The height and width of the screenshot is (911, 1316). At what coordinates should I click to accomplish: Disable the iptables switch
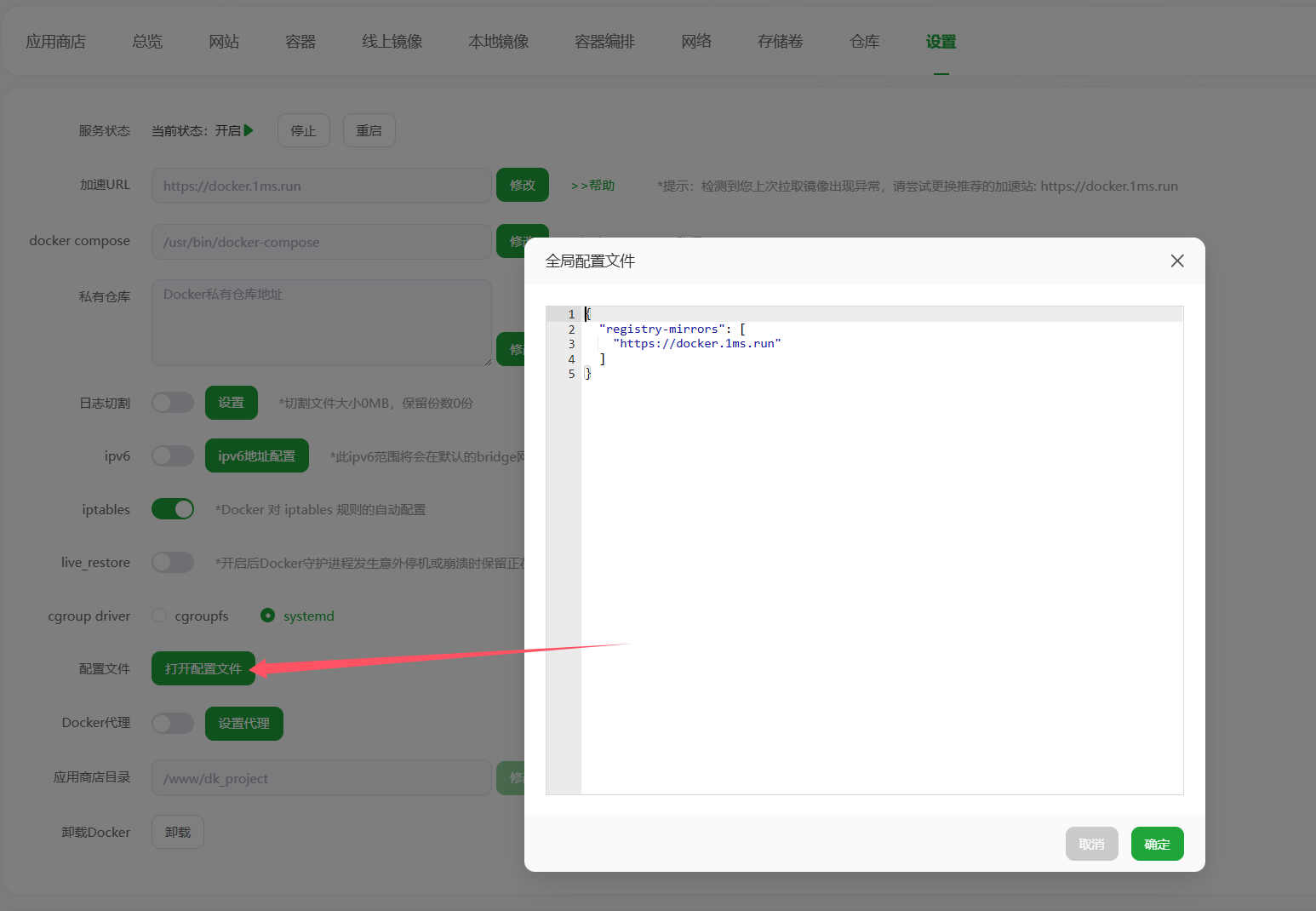point(173,509)
